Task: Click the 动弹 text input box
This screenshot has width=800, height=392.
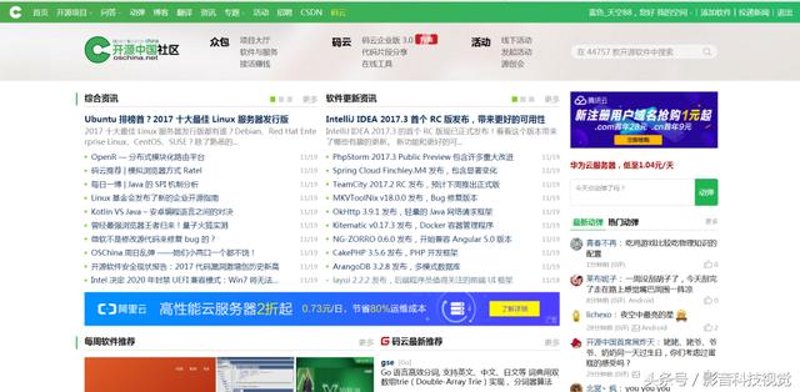Action: coord(633,192)
